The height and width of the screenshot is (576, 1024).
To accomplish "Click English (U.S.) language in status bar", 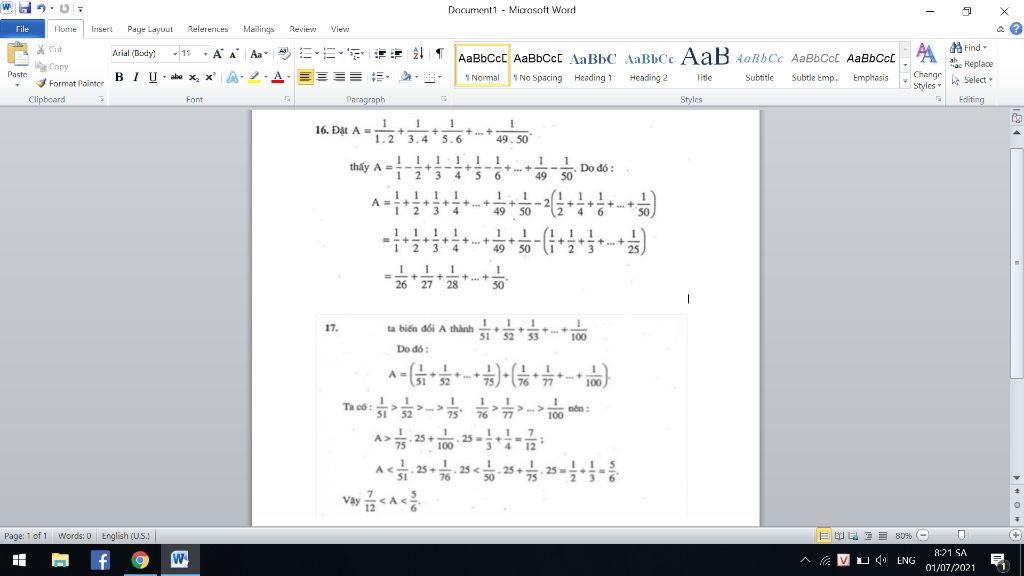I will [x=126, y=536].
